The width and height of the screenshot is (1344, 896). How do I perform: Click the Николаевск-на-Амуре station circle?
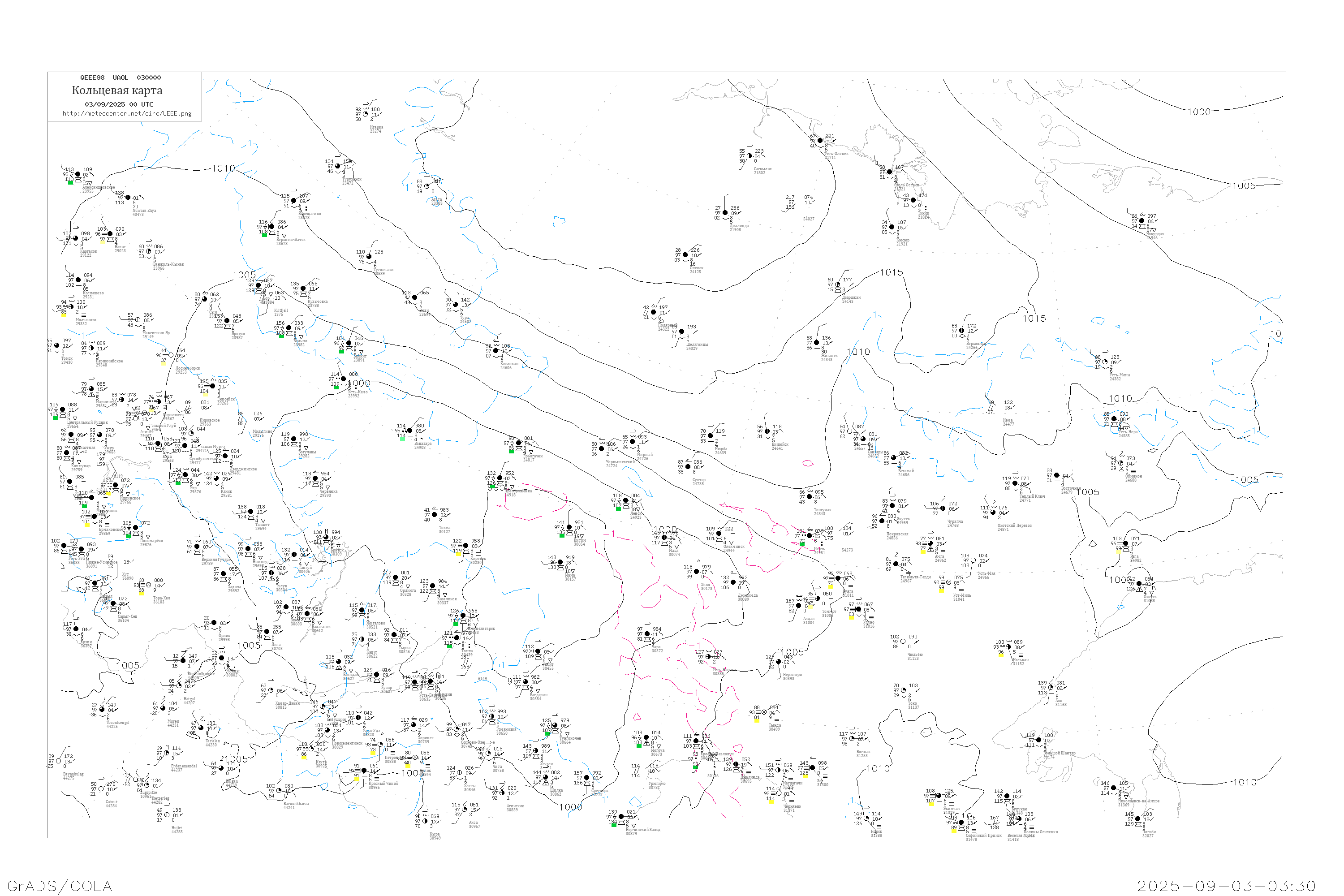tap(1114, 788)
